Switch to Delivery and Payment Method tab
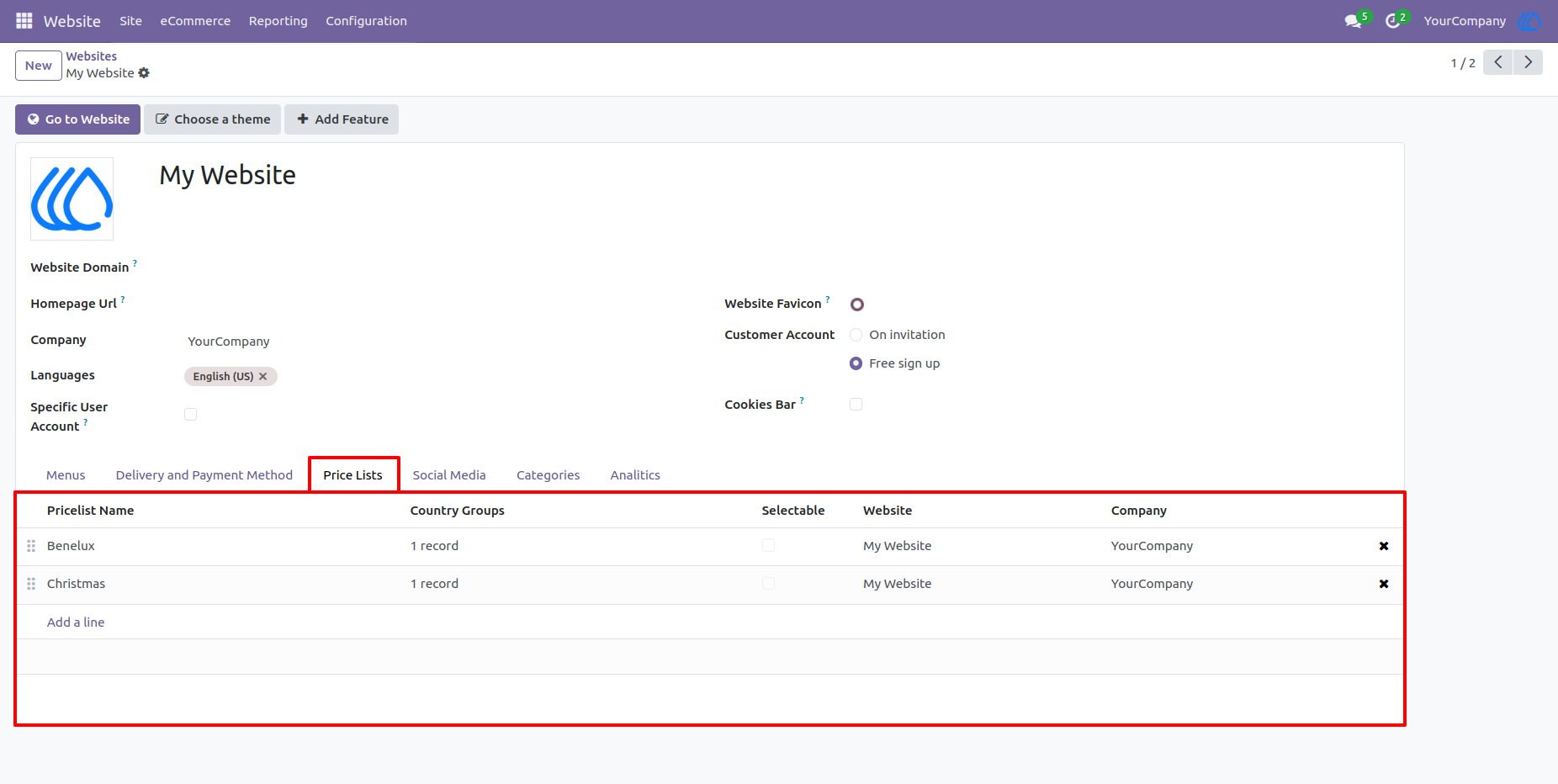The width and height of the screenshot is (1558, 784). coord(204,475)
